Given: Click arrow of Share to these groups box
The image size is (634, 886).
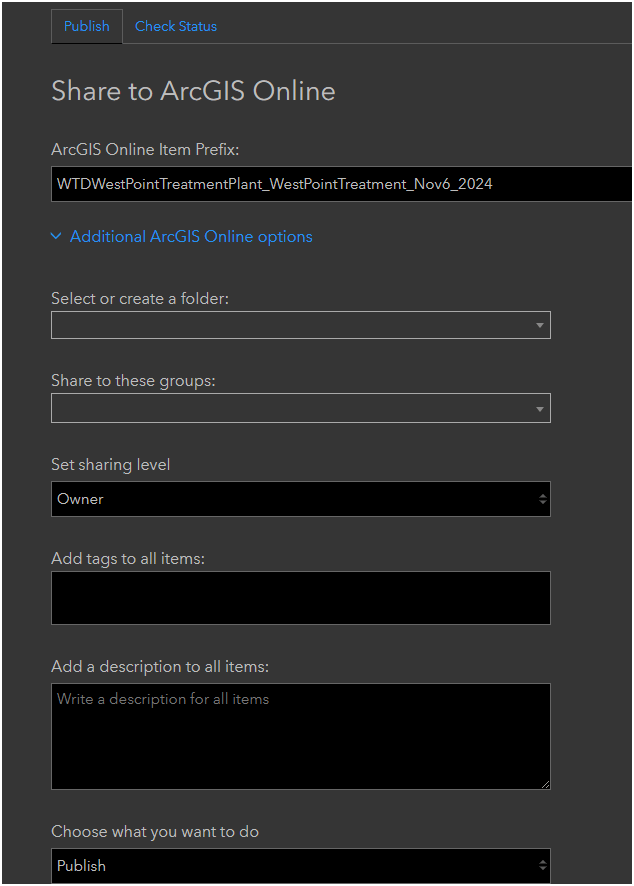Looking at the screenshot, I should (540, 409).
